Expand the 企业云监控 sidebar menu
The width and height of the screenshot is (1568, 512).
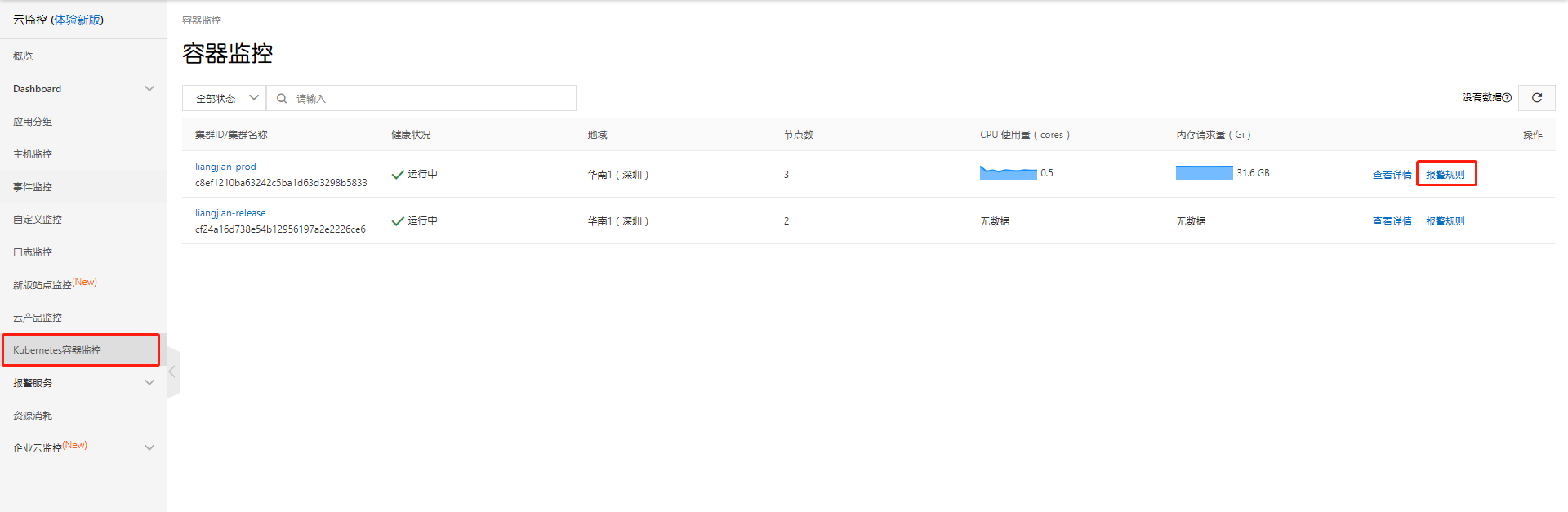(x=149, y=448)
